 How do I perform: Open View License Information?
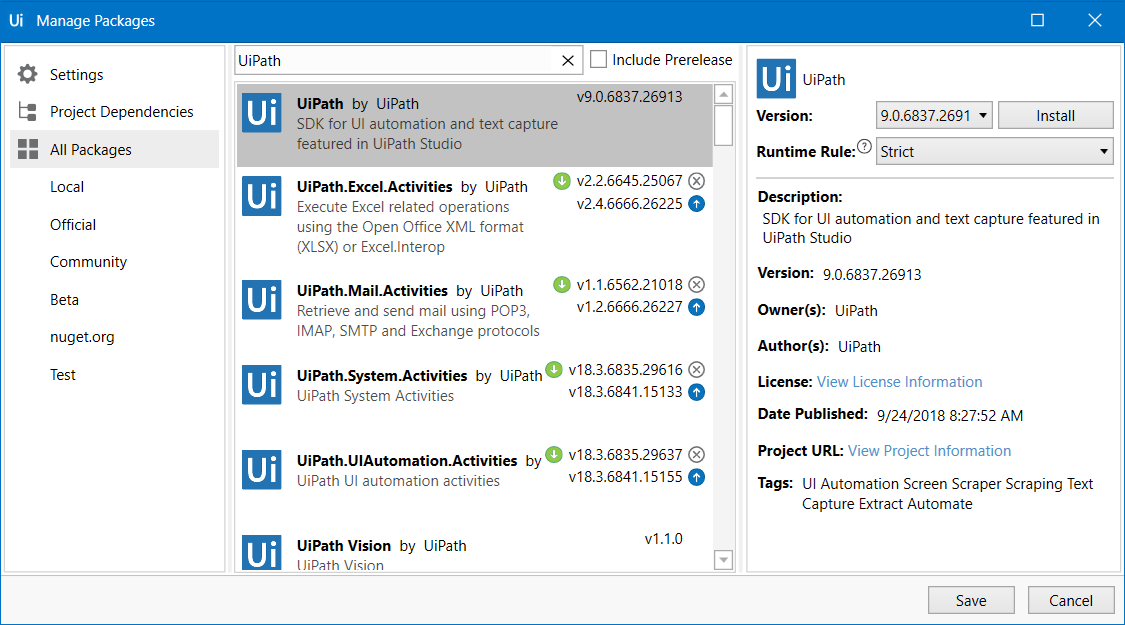tap(899, 382)
